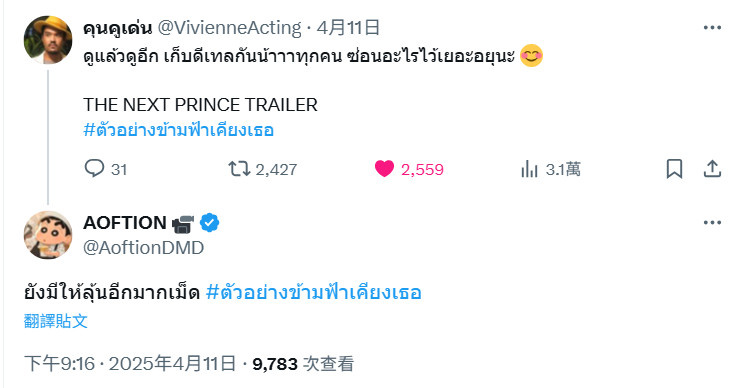Click the hashtag in AOFTION's reply
Image resolution: width=743 pixels, height=388 pixels.
point(314,292)
